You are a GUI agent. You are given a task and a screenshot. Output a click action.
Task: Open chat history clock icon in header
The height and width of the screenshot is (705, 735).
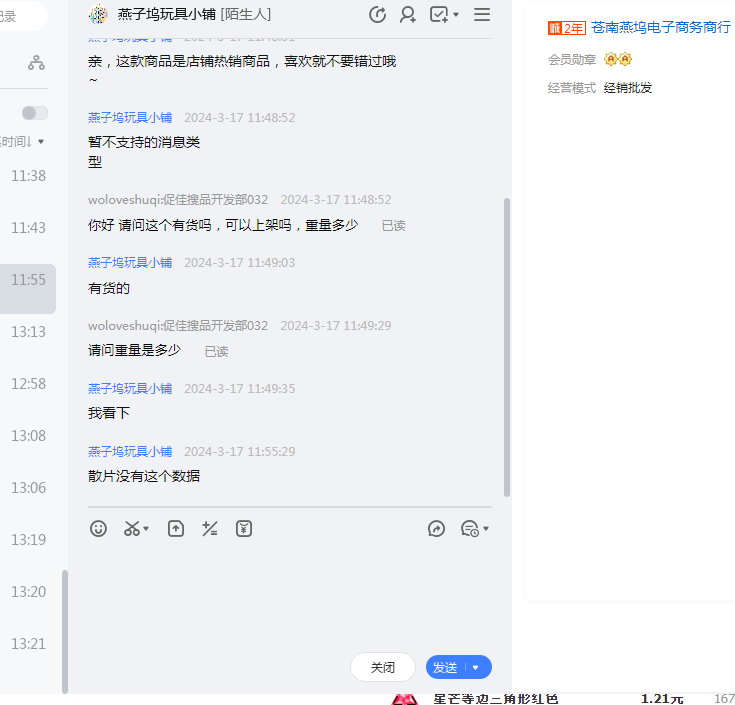(377, 14)
